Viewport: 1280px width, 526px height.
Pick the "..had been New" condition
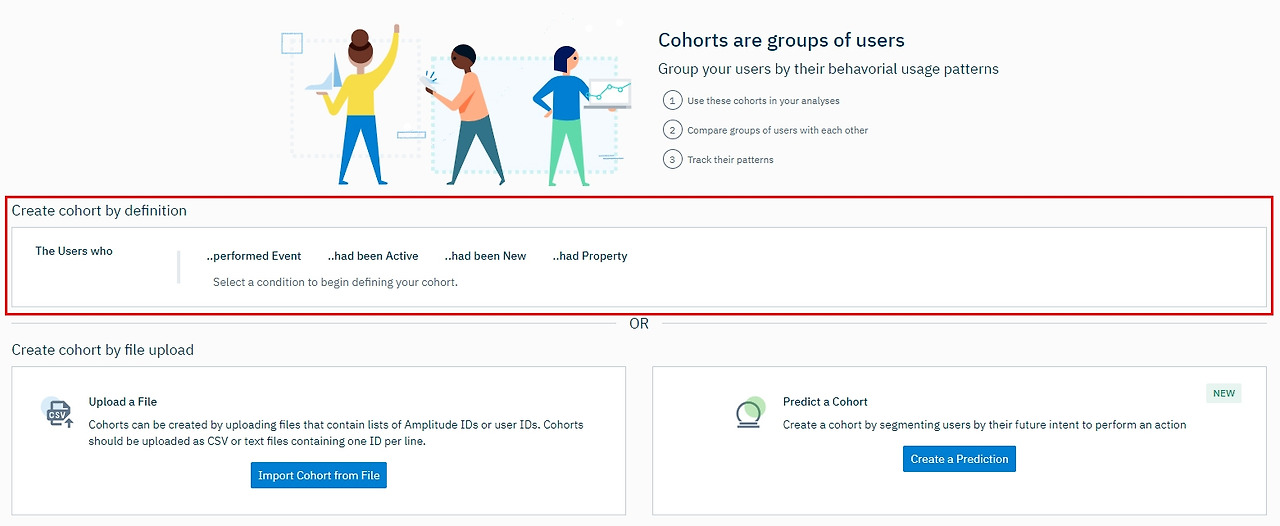click(x=485, y=256)
